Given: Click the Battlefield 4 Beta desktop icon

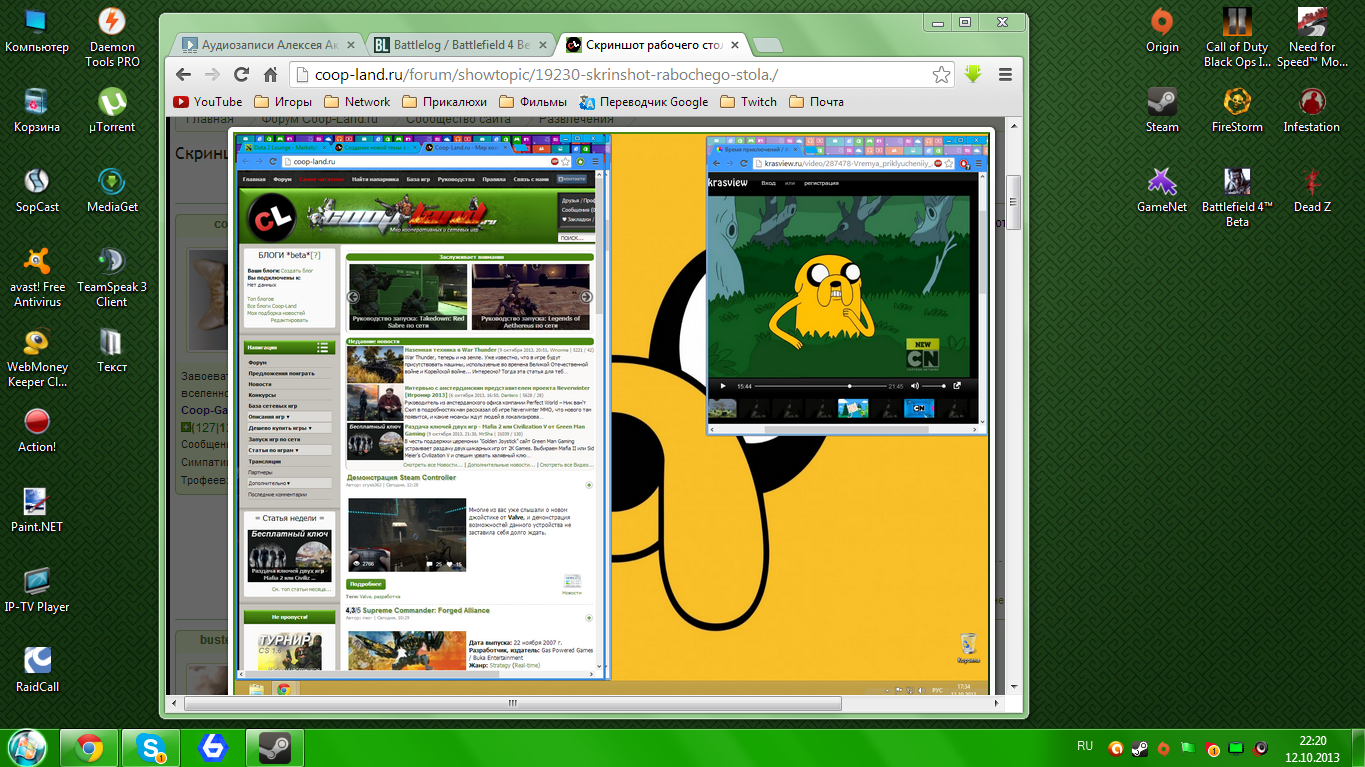Looking at the screenshot, I should [x=1237, y=198].
